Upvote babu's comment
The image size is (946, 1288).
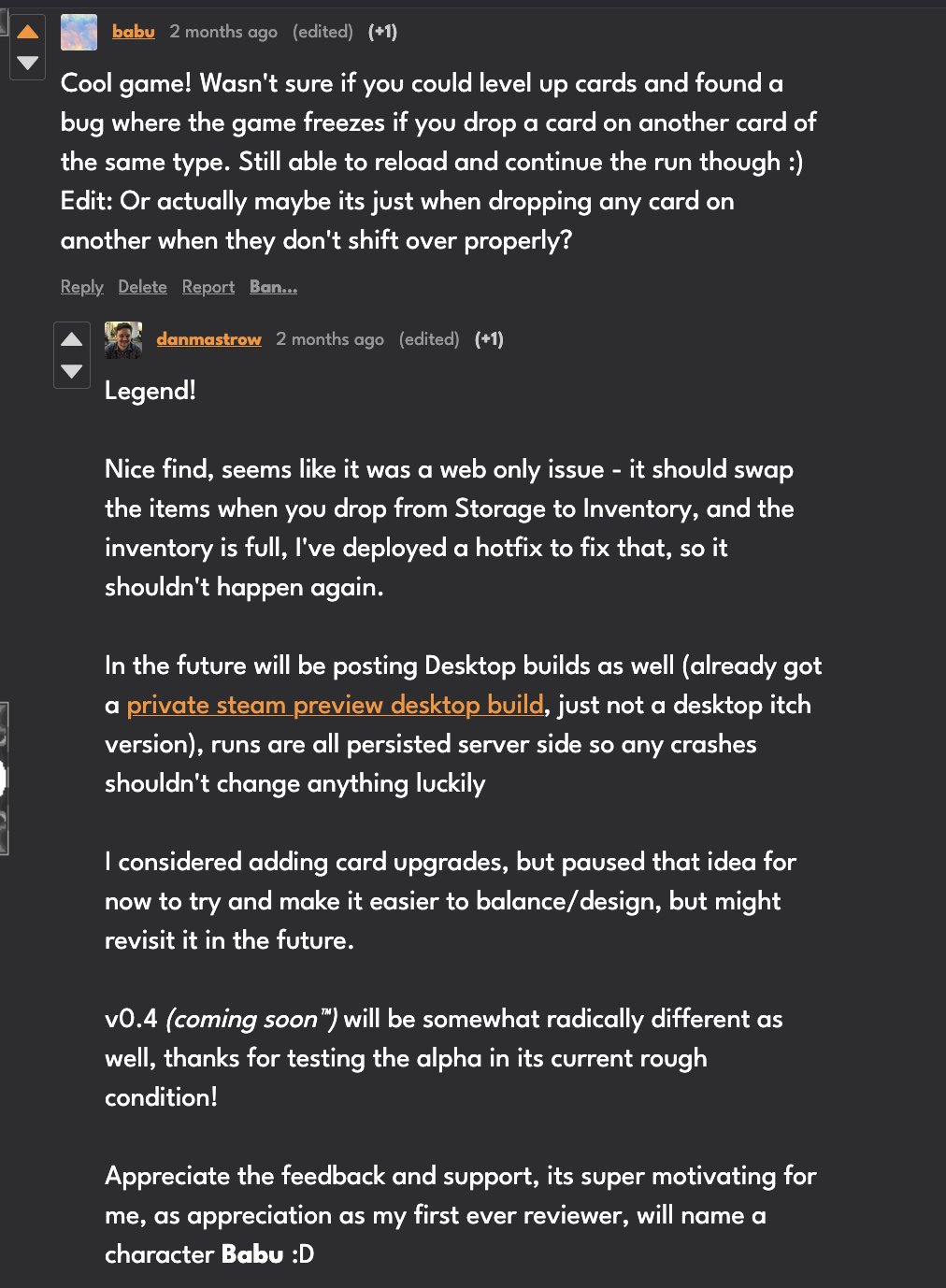[28, 32]
